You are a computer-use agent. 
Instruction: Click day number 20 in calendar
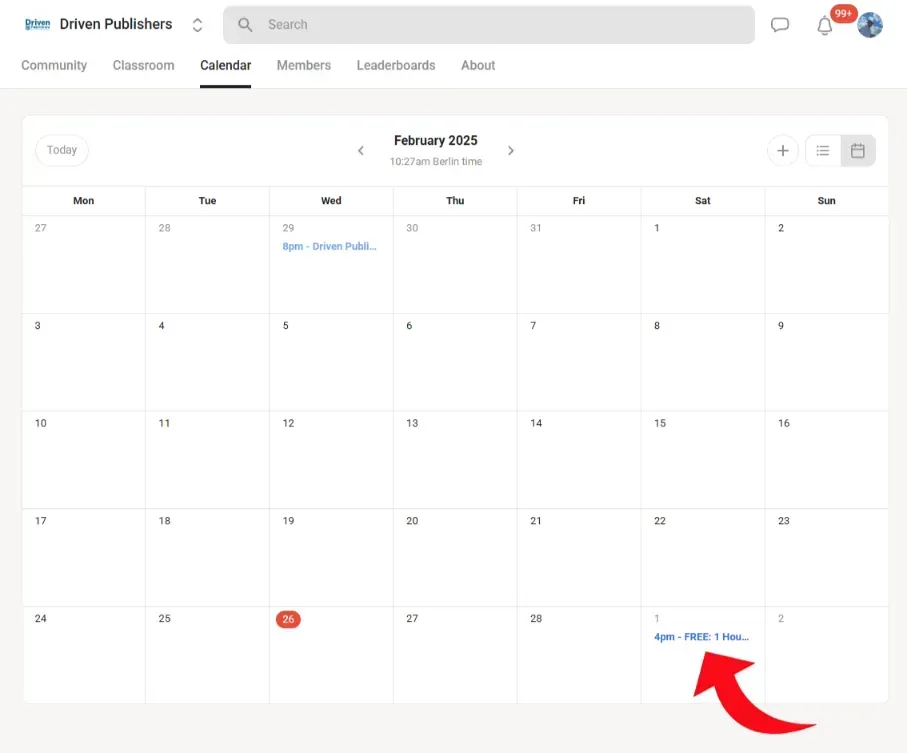[412, 521]
